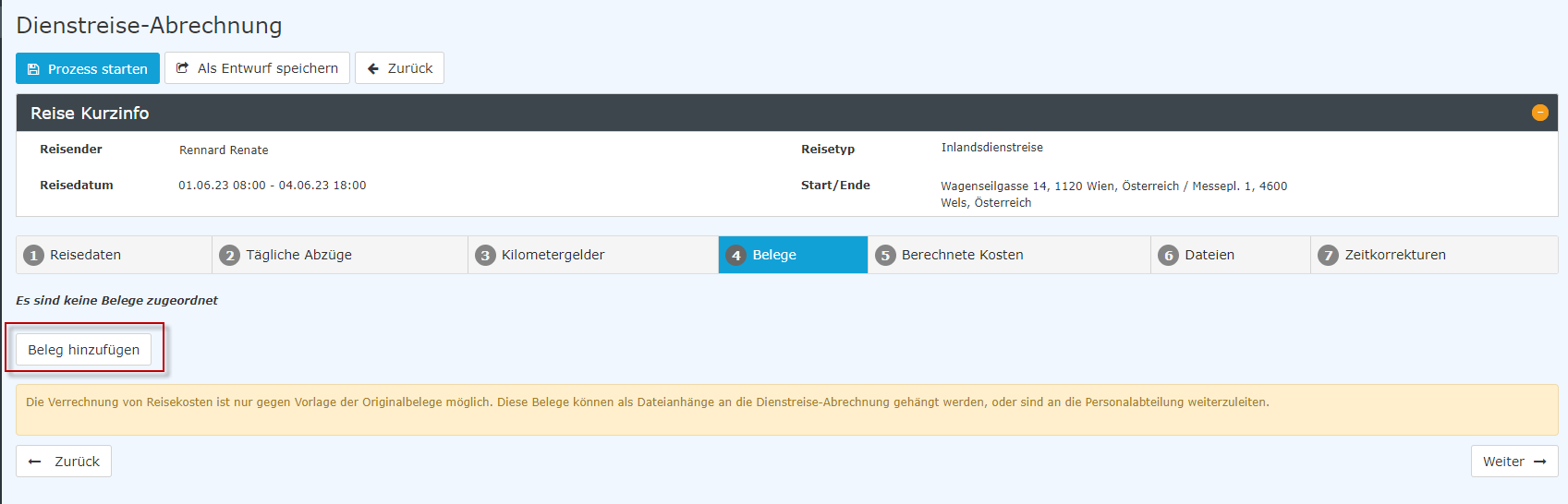Click Beleg hinzufügen button
The height and width of the screenshot is (504, 1568).
(83, 350)
